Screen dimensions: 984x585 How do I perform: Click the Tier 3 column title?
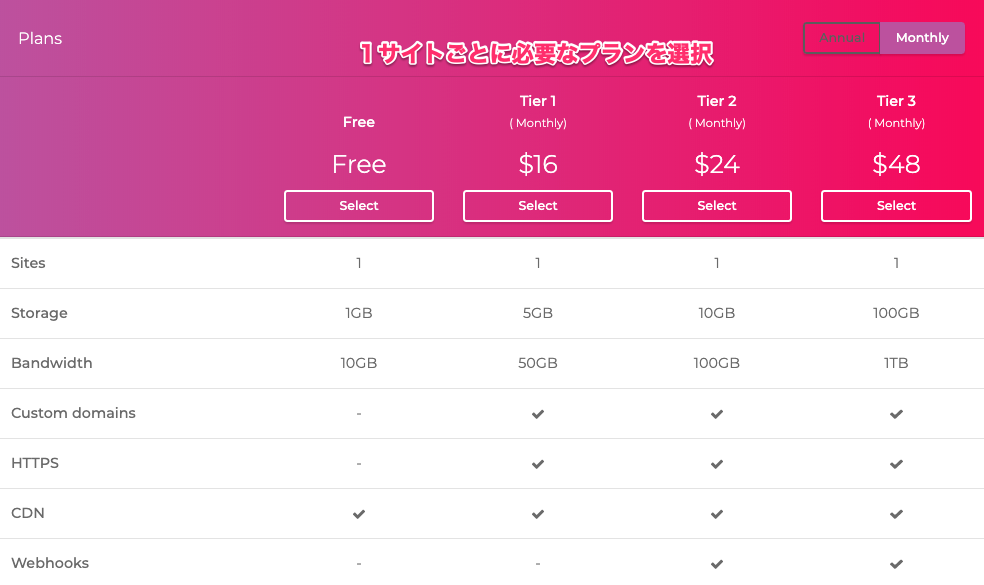point(896,101)
